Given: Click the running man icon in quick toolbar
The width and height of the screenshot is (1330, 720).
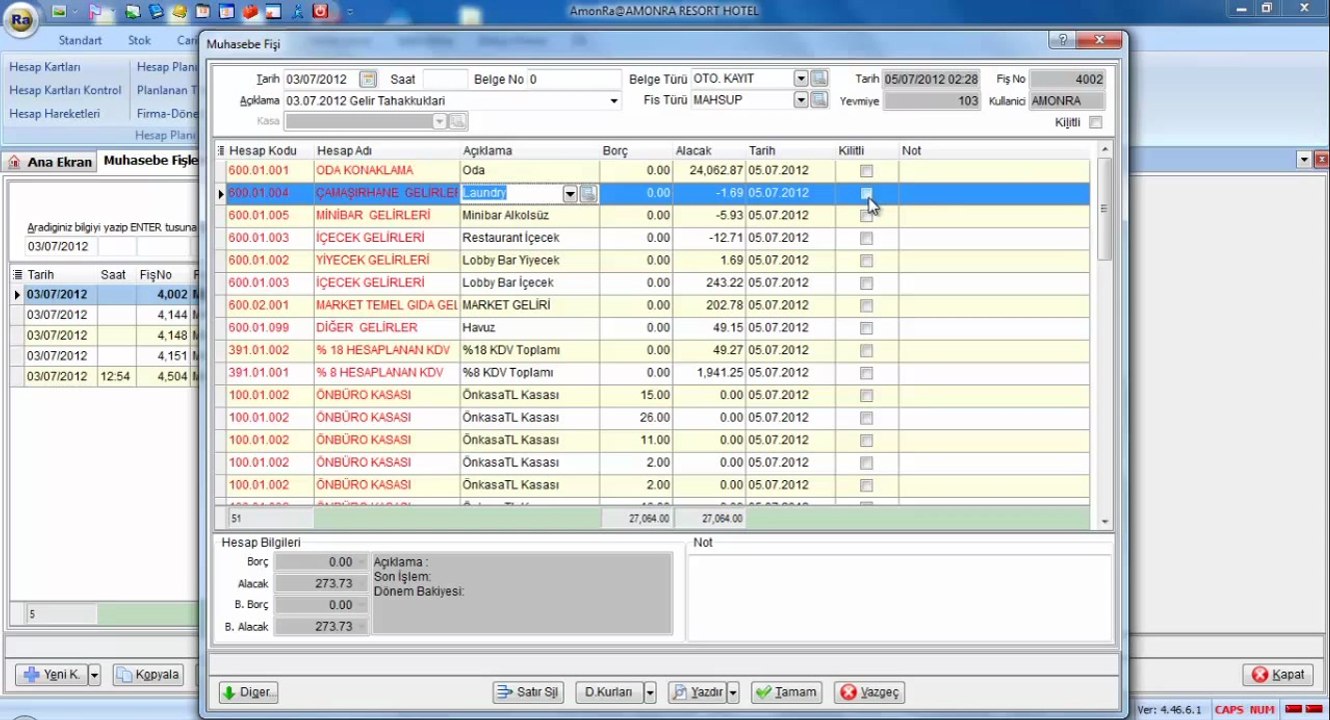Looking at the screenshot, I should 297,12.
